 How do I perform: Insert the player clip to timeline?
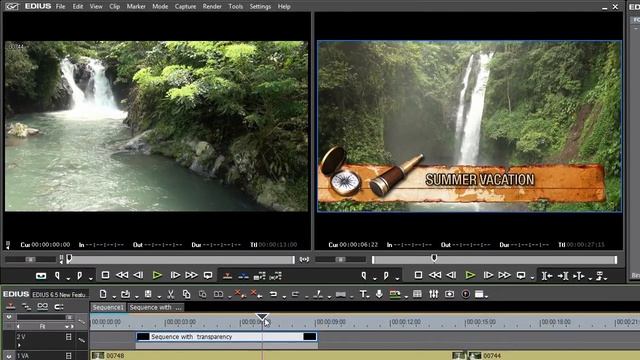click(x=228, y=276)
